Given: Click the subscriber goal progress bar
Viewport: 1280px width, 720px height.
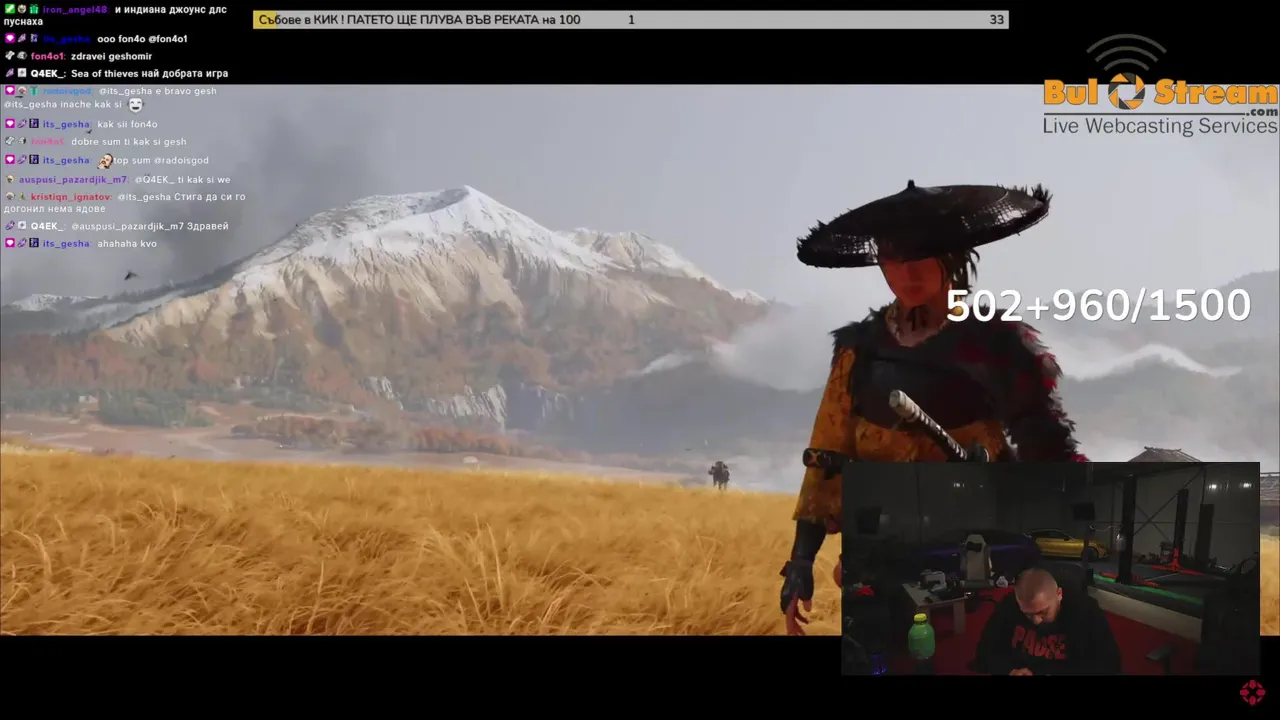Looking at the screenshot, I should pyautogui.click(x=630, y=19).
